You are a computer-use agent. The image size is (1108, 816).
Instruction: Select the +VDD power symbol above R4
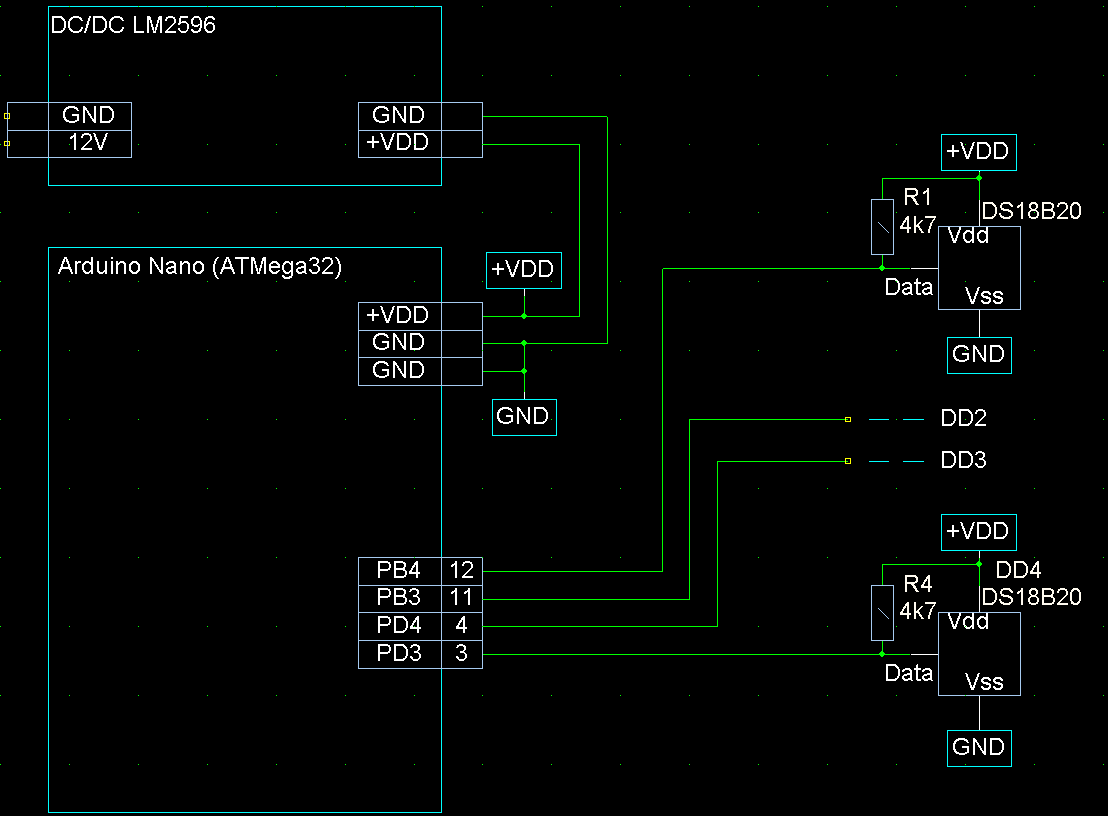(978, 531)
